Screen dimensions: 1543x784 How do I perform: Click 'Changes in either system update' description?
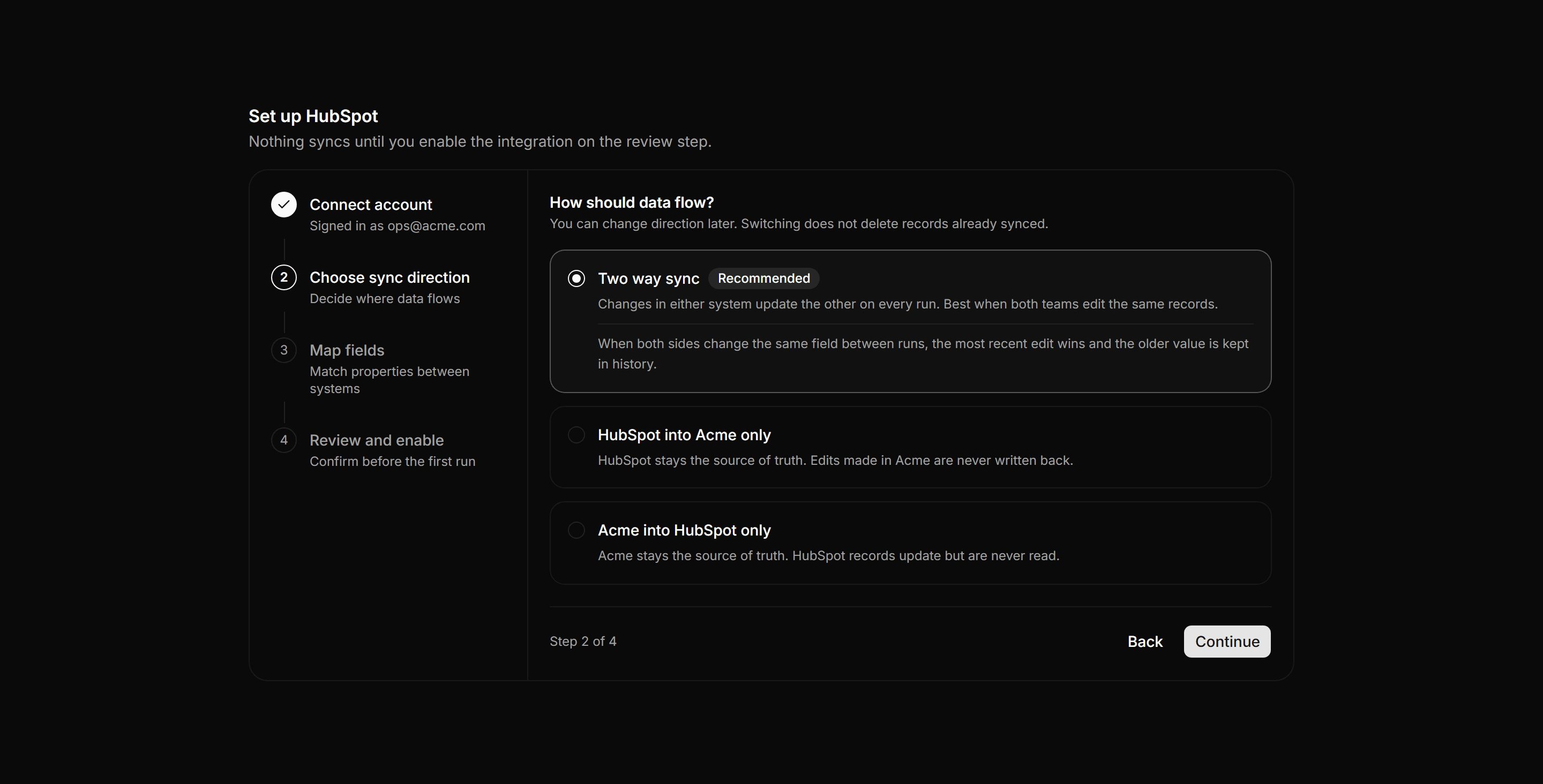pyautogui.click(x=908, y=304)
